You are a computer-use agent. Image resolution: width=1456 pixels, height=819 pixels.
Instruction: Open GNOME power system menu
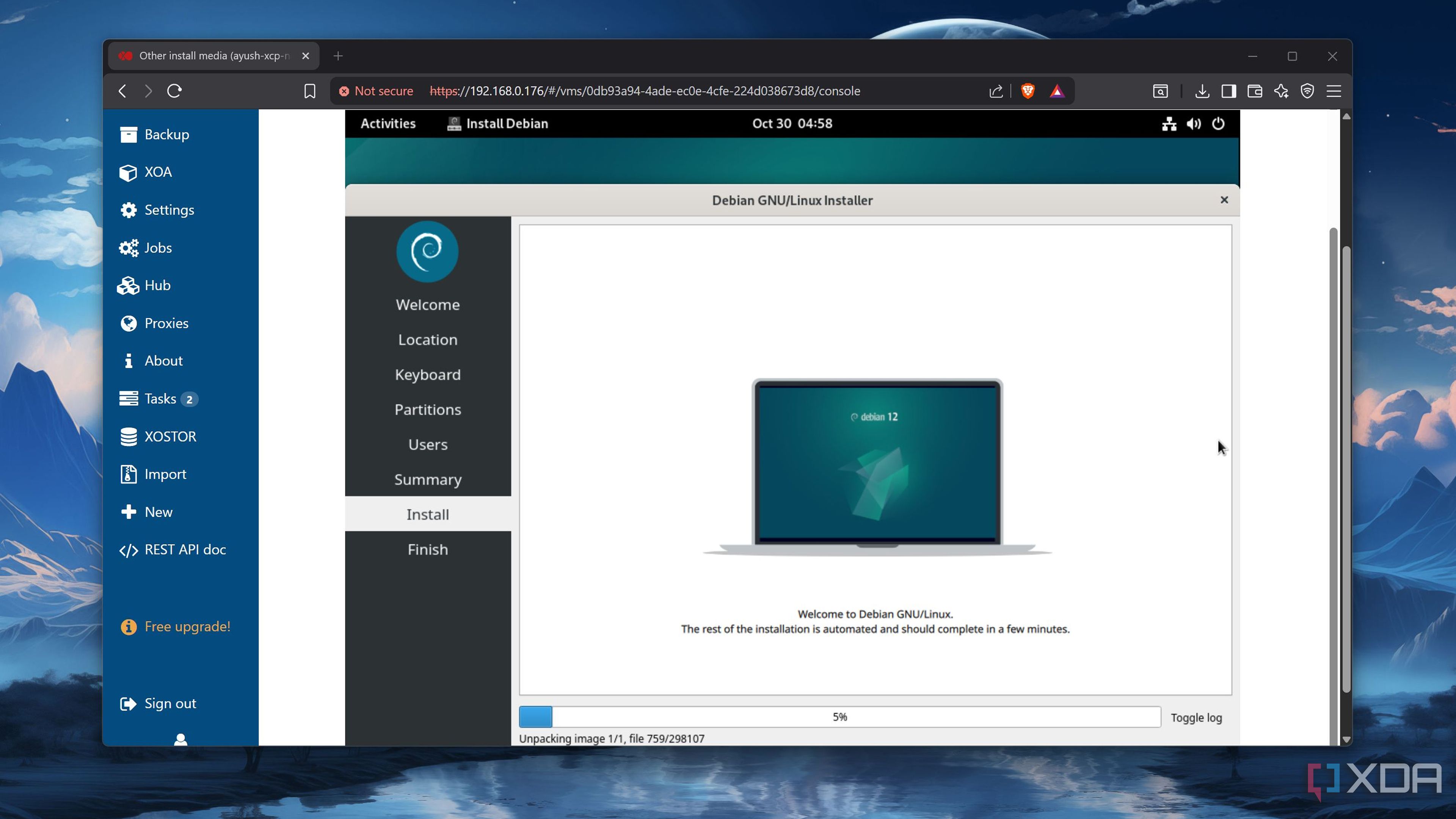click(x=1218, y=123)
